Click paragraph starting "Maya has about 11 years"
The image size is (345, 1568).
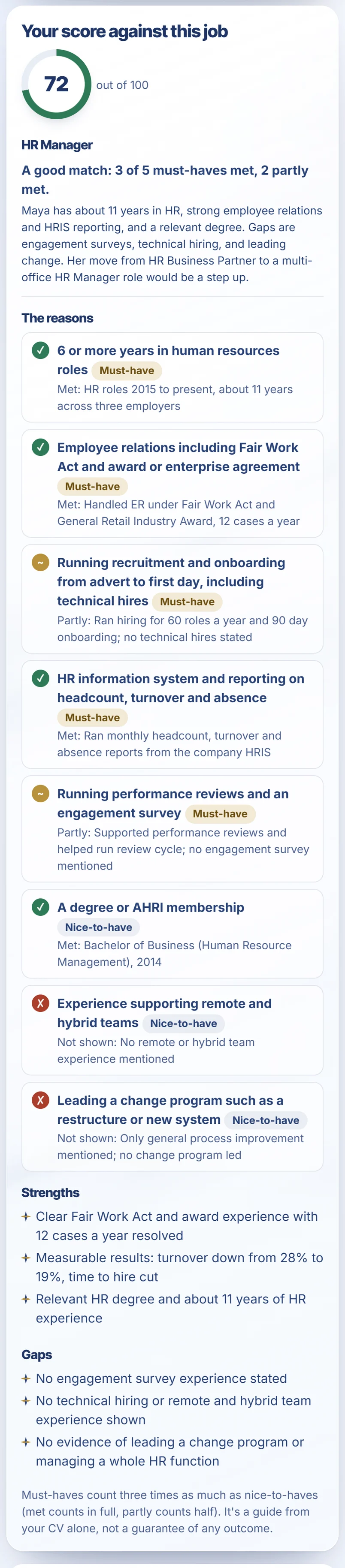[x=172, y=244]
